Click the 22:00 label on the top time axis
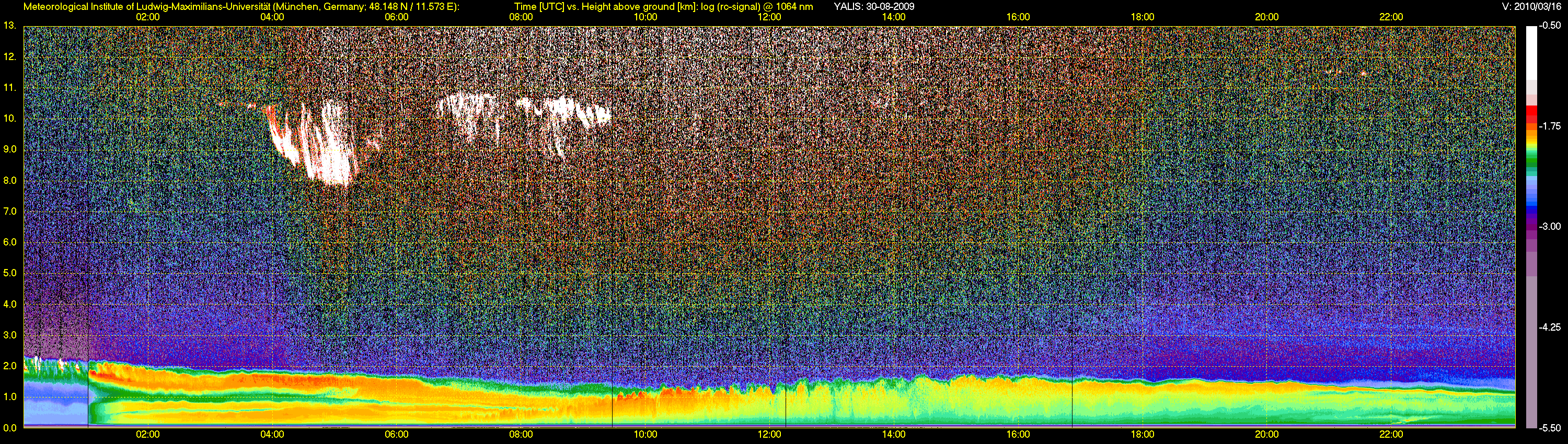 pos(1391,17)
